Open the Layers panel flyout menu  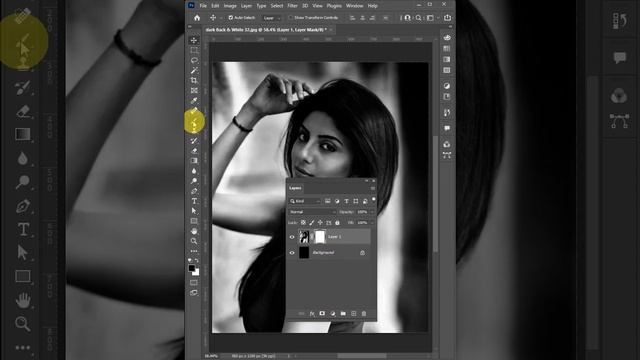click(x=372, y=188)
